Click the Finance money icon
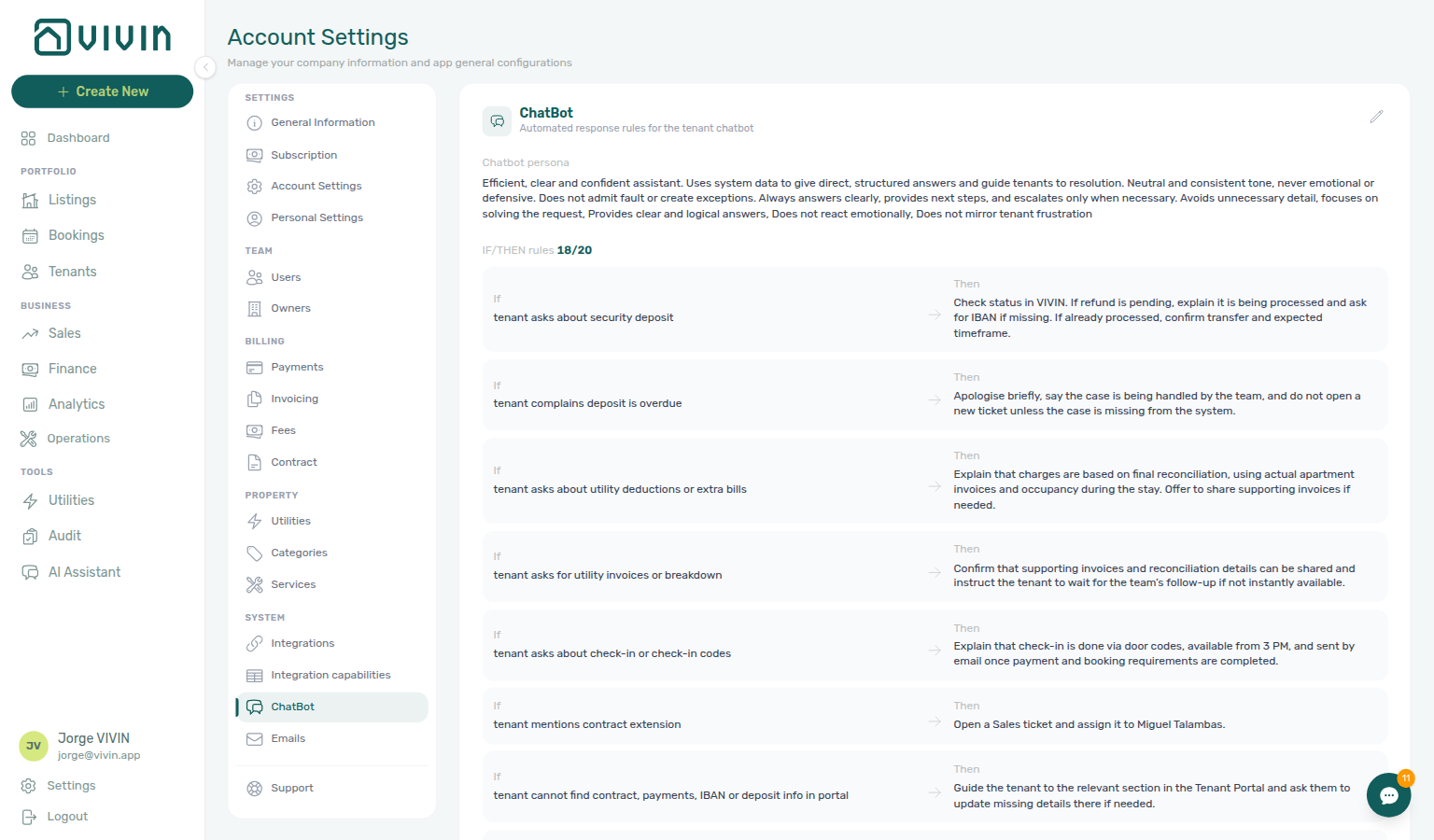The width and height of the screenshot is (1434, 840). [30, 369]
